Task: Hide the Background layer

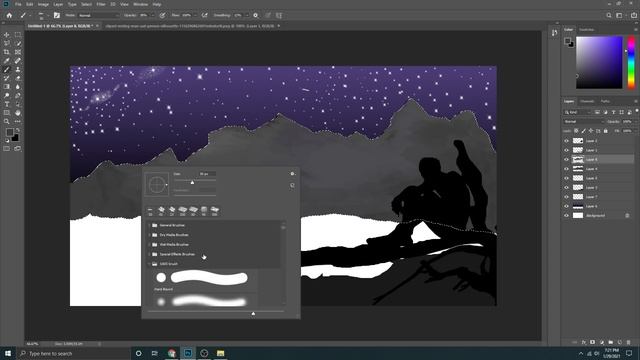Action: click(566, 216)
